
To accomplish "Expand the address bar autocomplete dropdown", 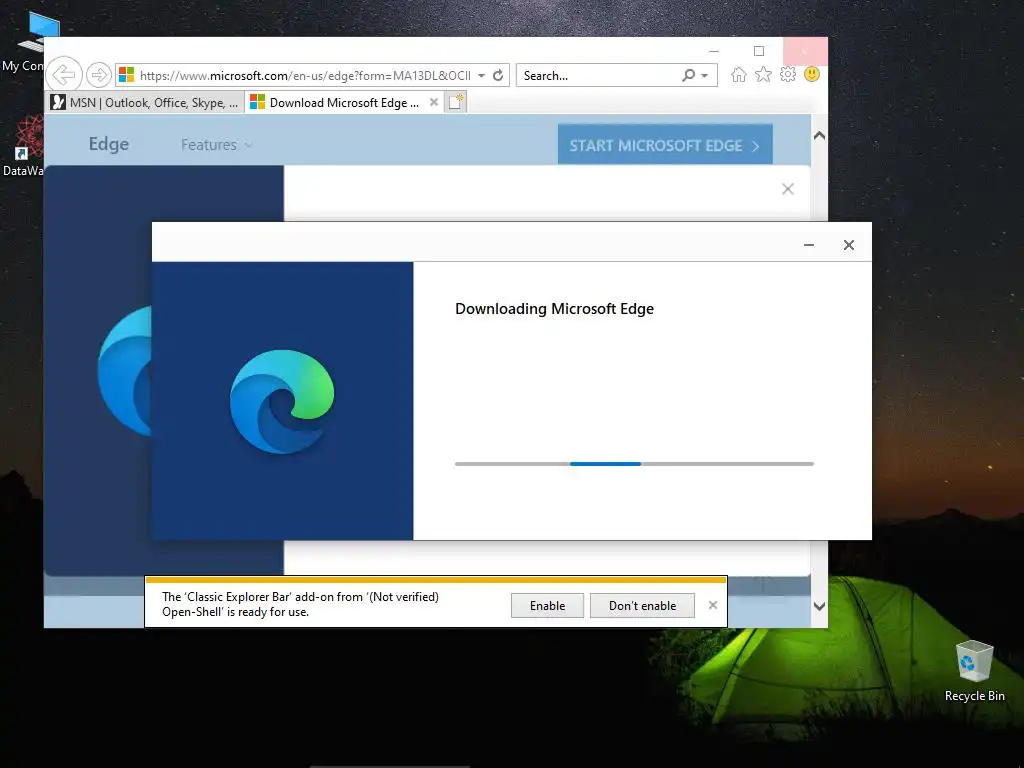I will click(x=481, y=76).
